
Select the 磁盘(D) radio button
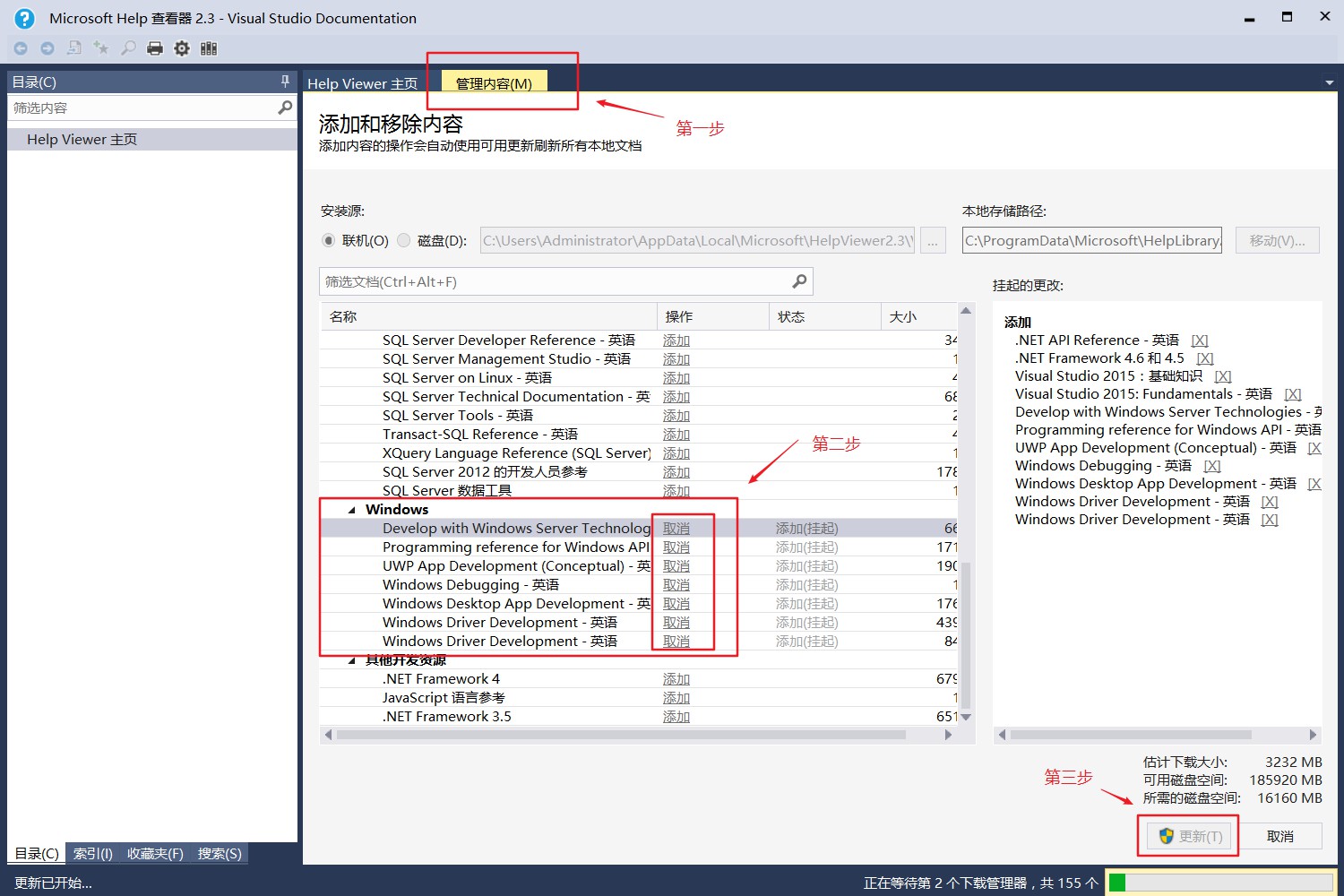pos(403,240)
